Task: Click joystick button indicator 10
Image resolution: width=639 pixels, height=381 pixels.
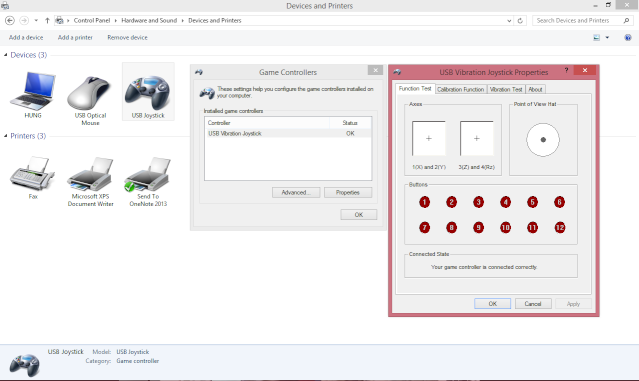Action: [505, 227]
